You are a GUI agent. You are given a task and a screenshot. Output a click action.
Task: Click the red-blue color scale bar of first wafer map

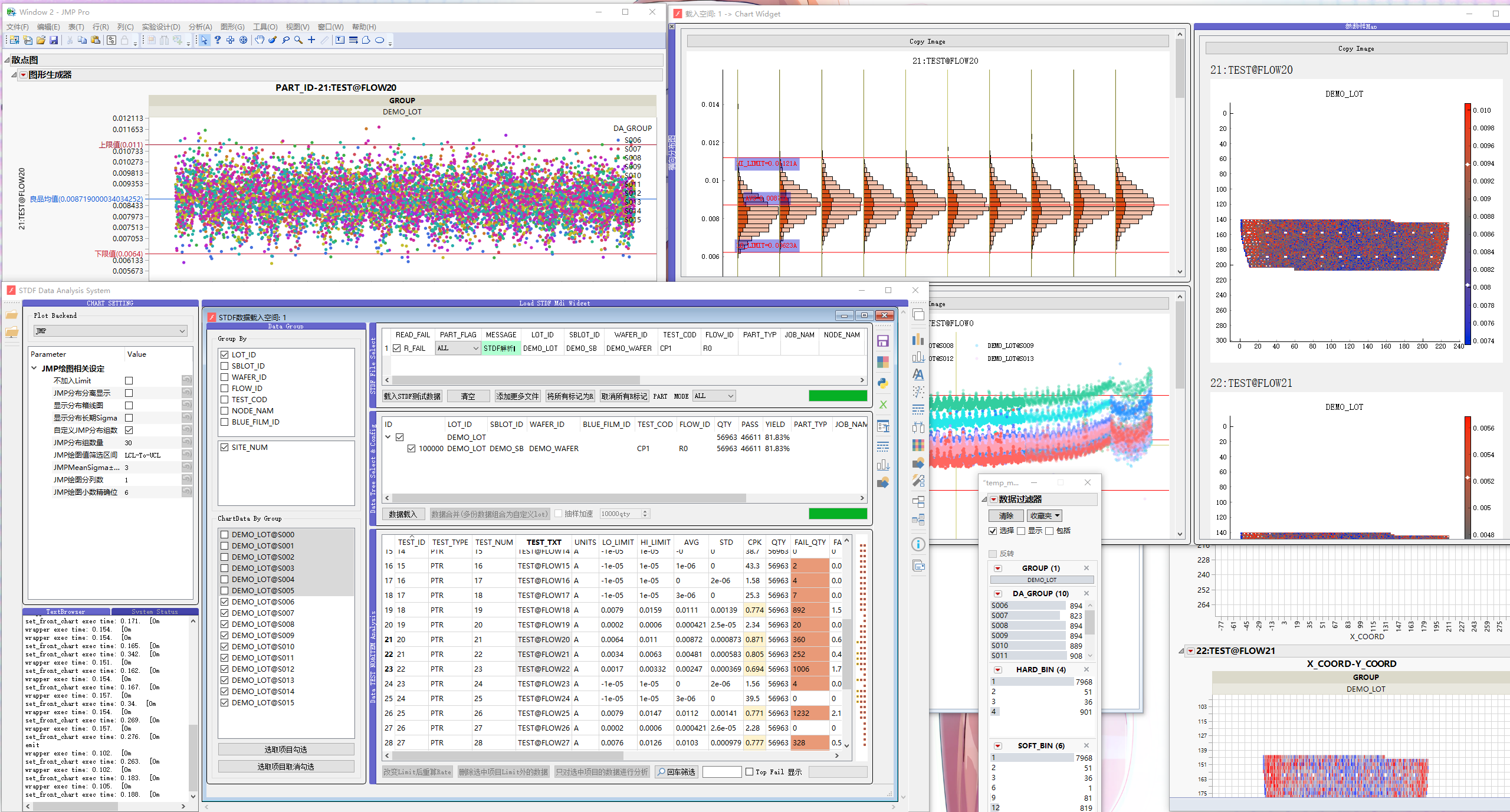[1468, 224]
